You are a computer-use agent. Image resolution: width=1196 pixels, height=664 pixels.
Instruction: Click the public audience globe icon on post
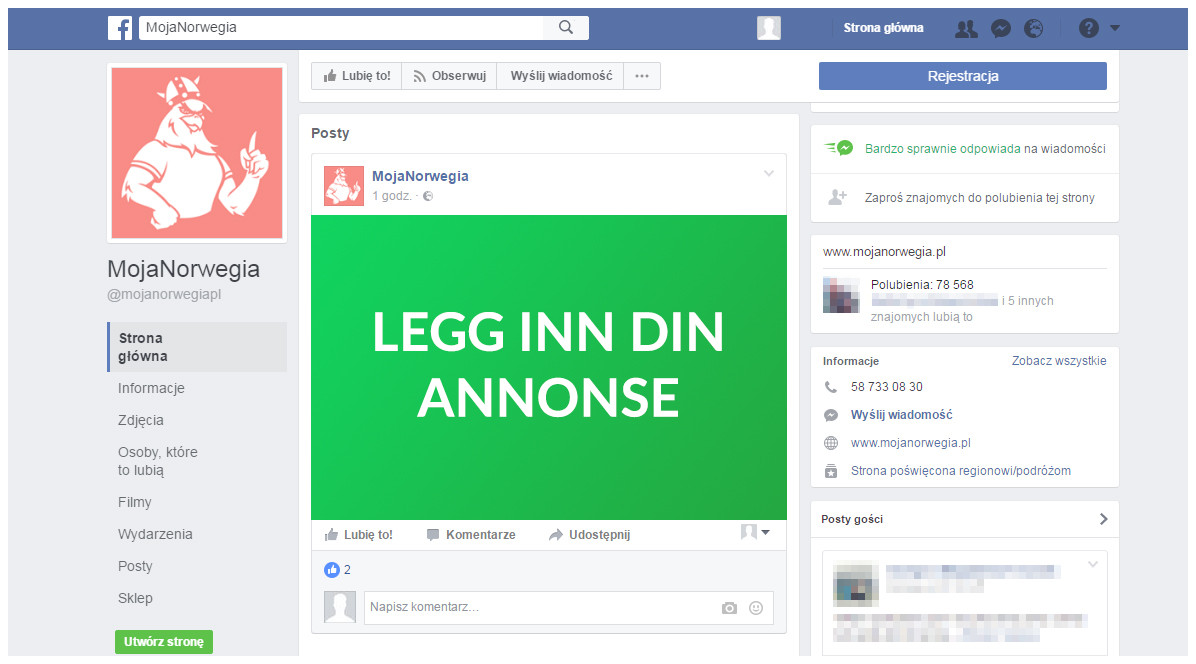tap(428, 196)
